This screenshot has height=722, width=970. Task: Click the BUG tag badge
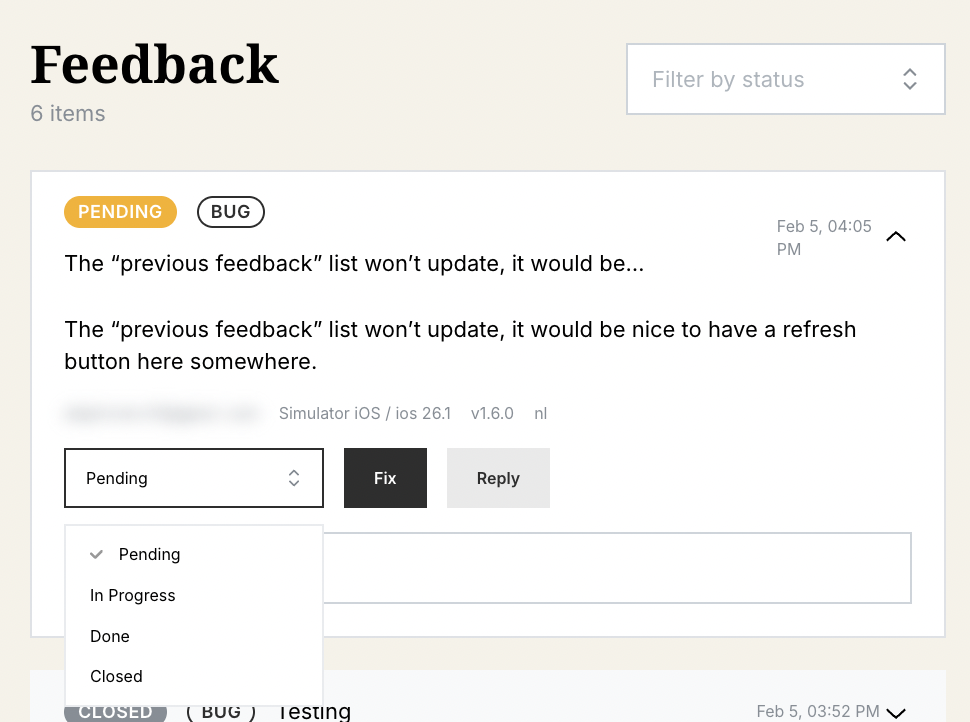click(x=230, y=211)
